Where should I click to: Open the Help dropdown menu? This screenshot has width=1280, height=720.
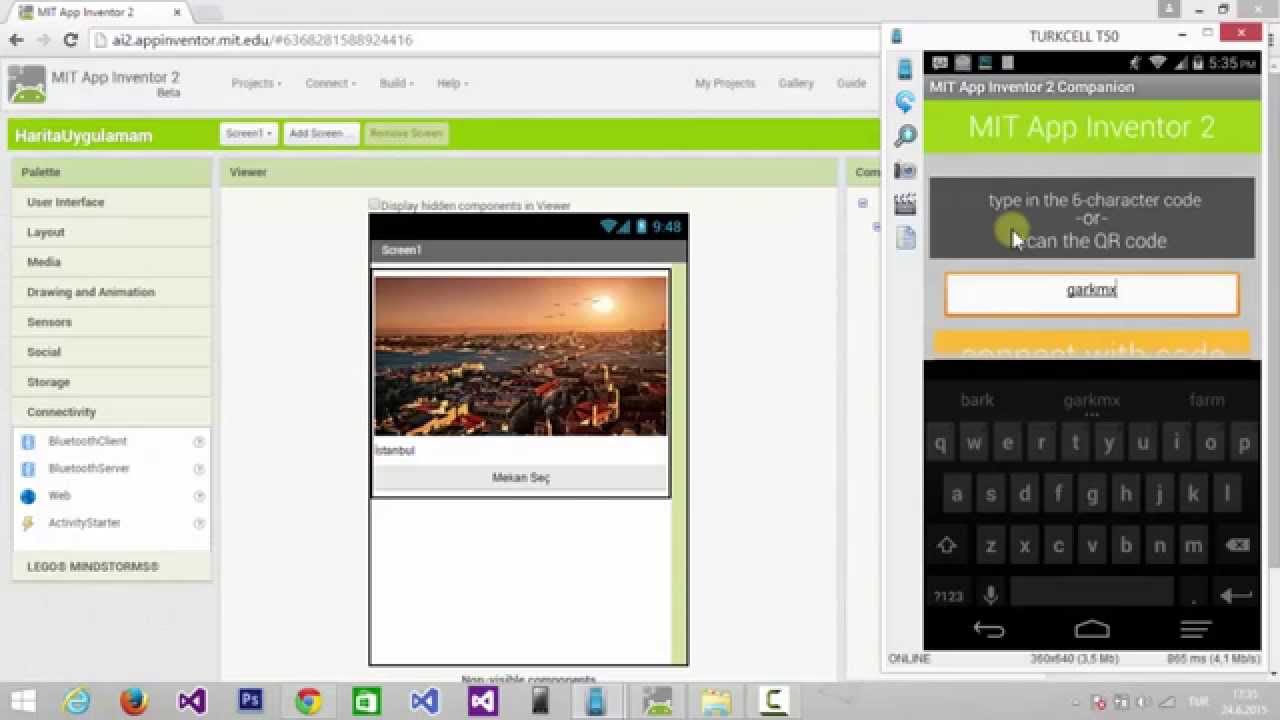(x=452, y=84)
